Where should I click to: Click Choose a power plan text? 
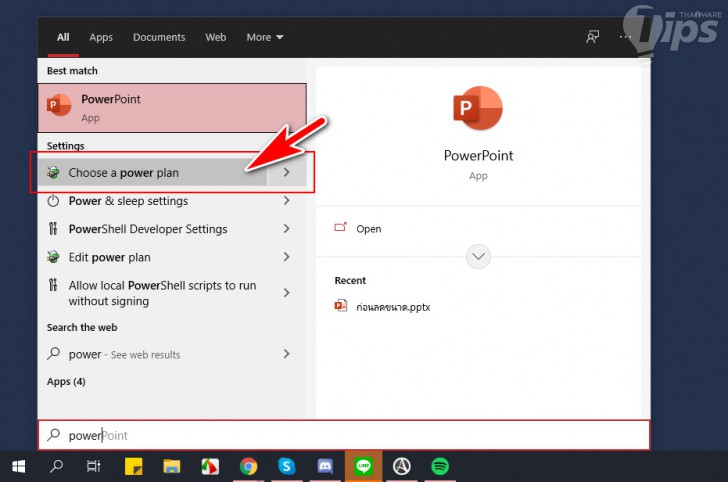coord(124,173)
